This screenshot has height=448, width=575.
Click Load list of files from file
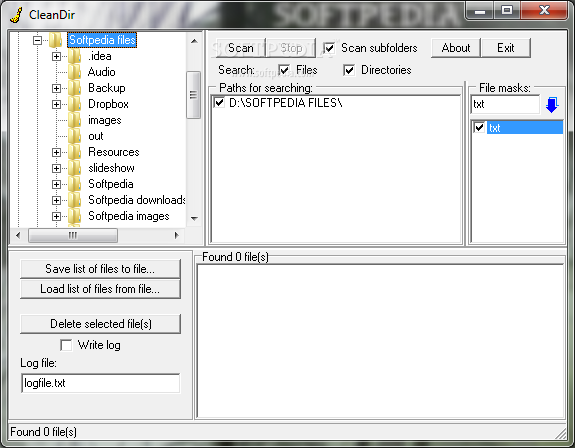pyautogui.click(x=100, y=289)
